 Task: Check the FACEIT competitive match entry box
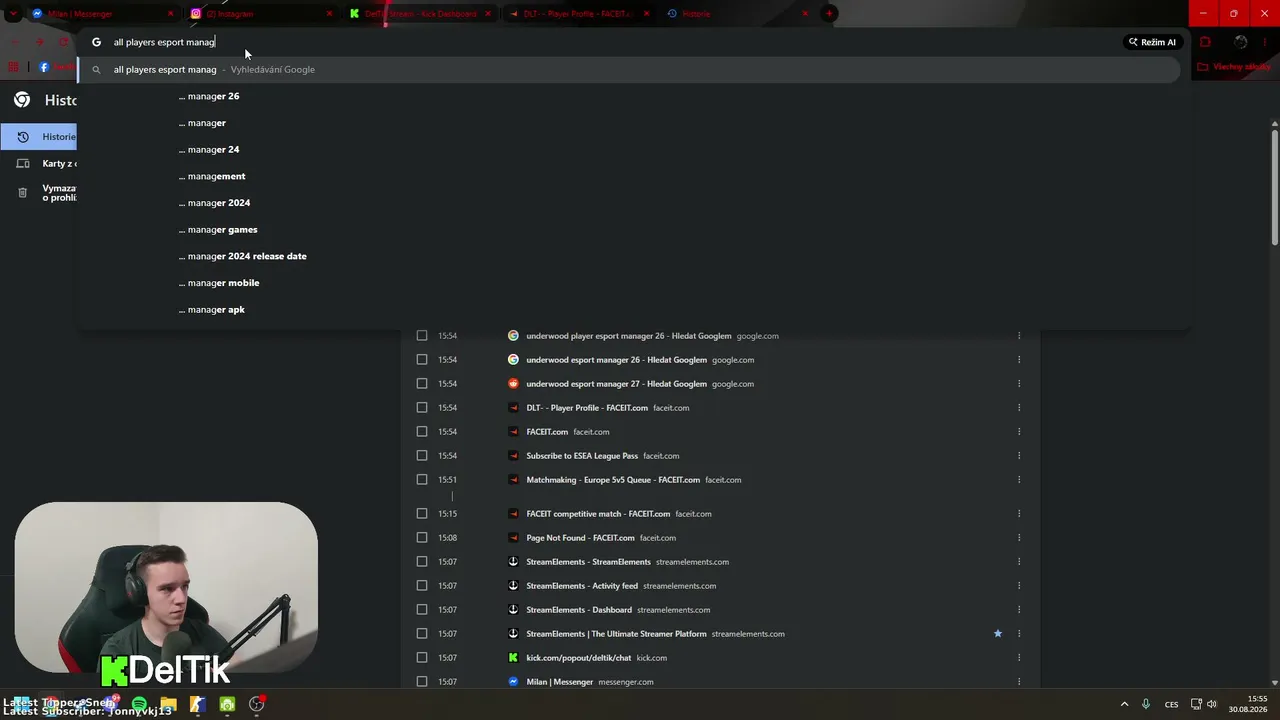click(x=422, y=514)
